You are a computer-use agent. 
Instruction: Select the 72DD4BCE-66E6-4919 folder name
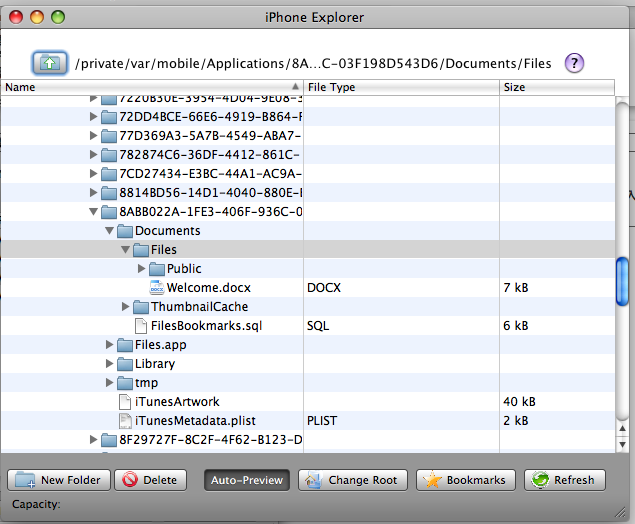point(211,117)
